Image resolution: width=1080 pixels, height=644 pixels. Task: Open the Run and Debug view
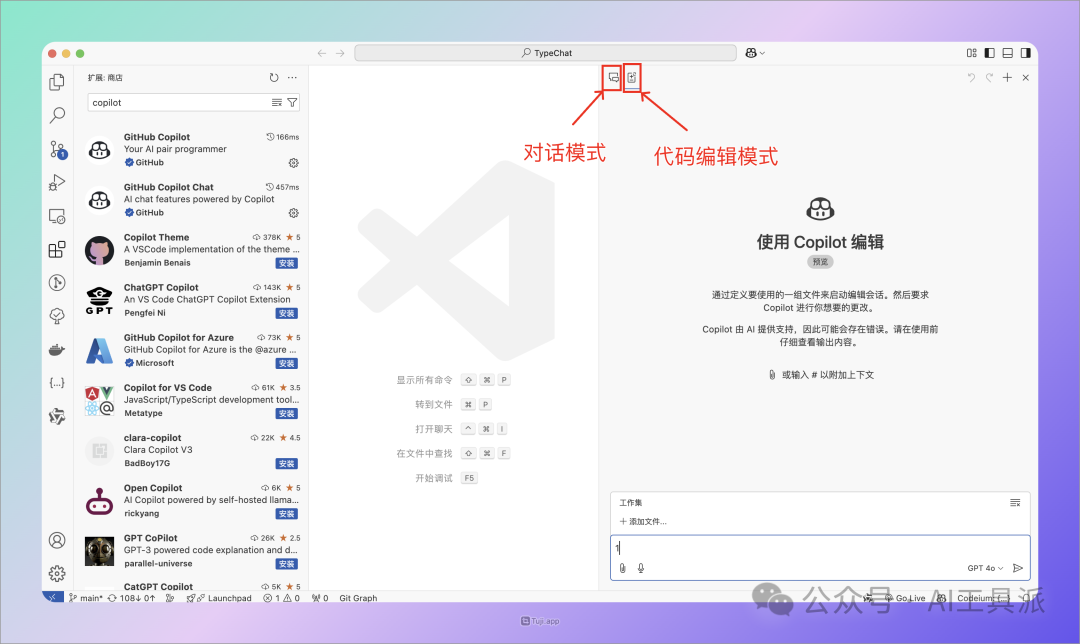click(x=57, y=183)
